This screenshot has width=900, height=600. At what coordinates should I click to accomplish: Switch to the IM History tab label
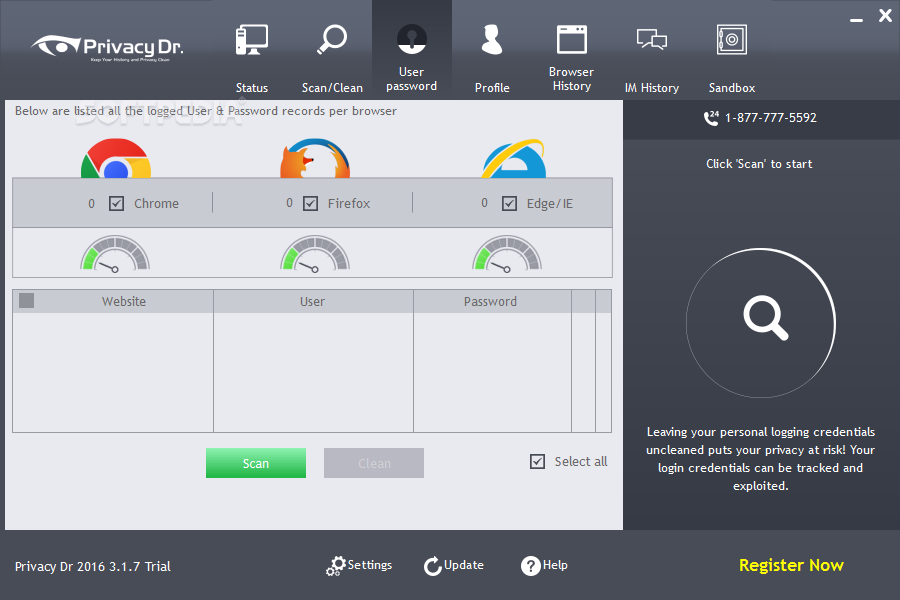[x=651, y=88]
